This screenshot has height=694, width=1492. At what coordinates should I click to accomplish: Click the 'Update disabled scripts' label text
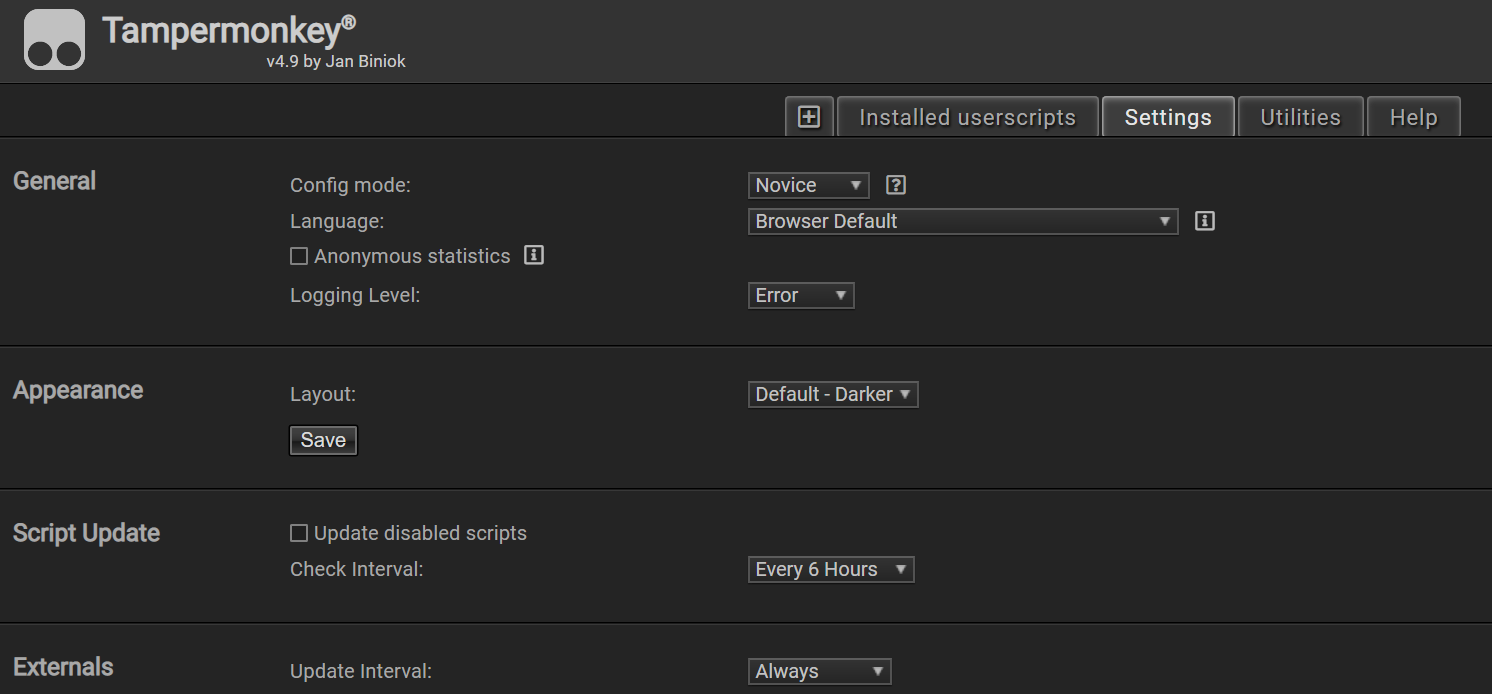click(x=420, y=533)
